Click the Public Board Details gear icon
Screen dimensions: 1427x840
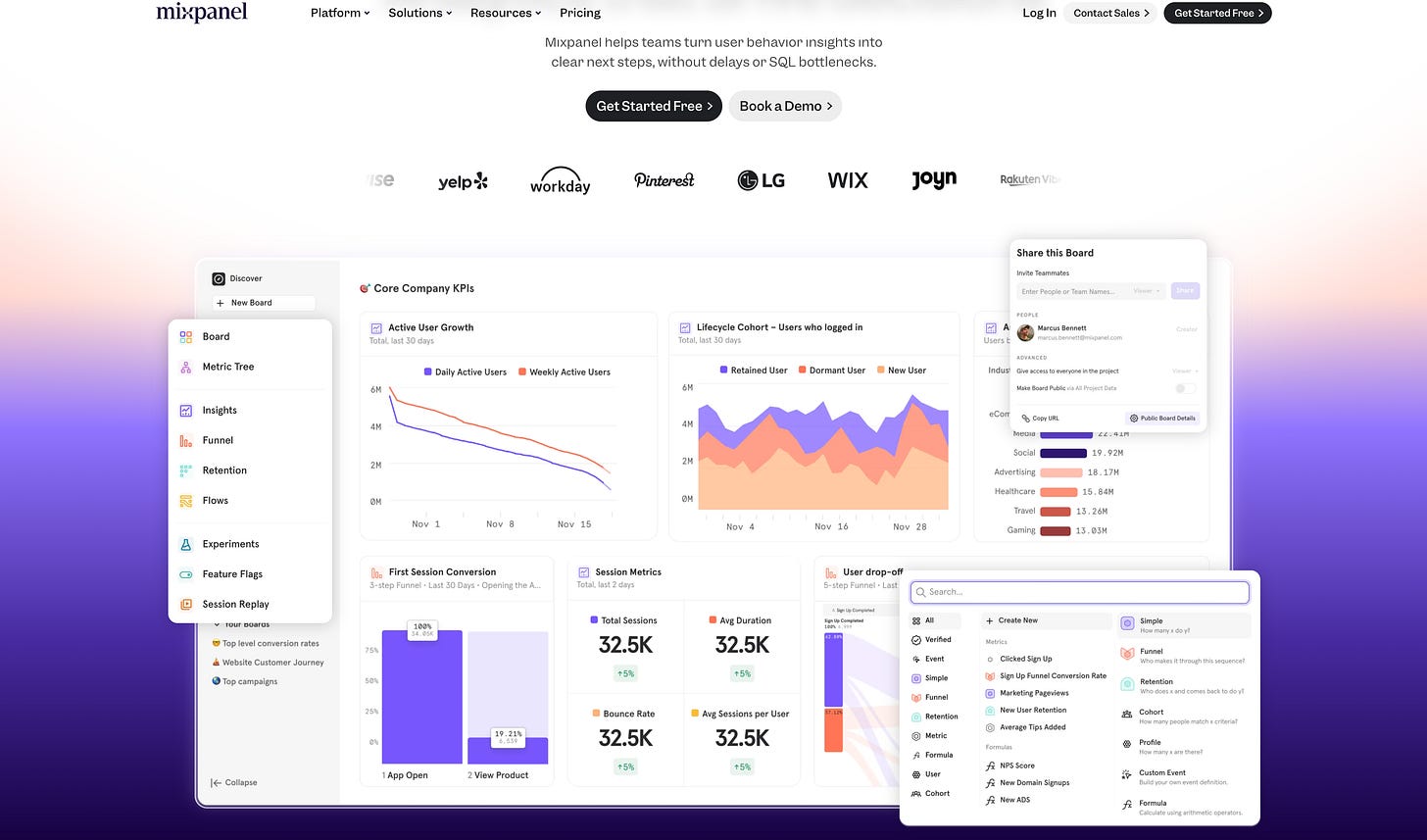click(1135, 419)
